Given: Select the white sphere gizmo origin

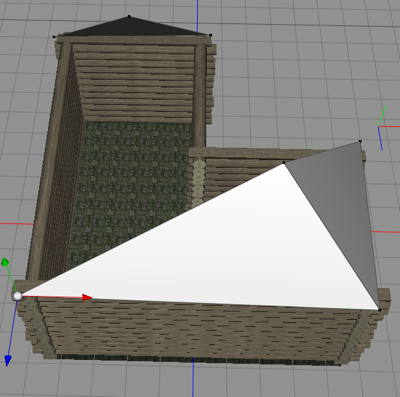Looking at the screenshot, I should [x=17, y=296].
